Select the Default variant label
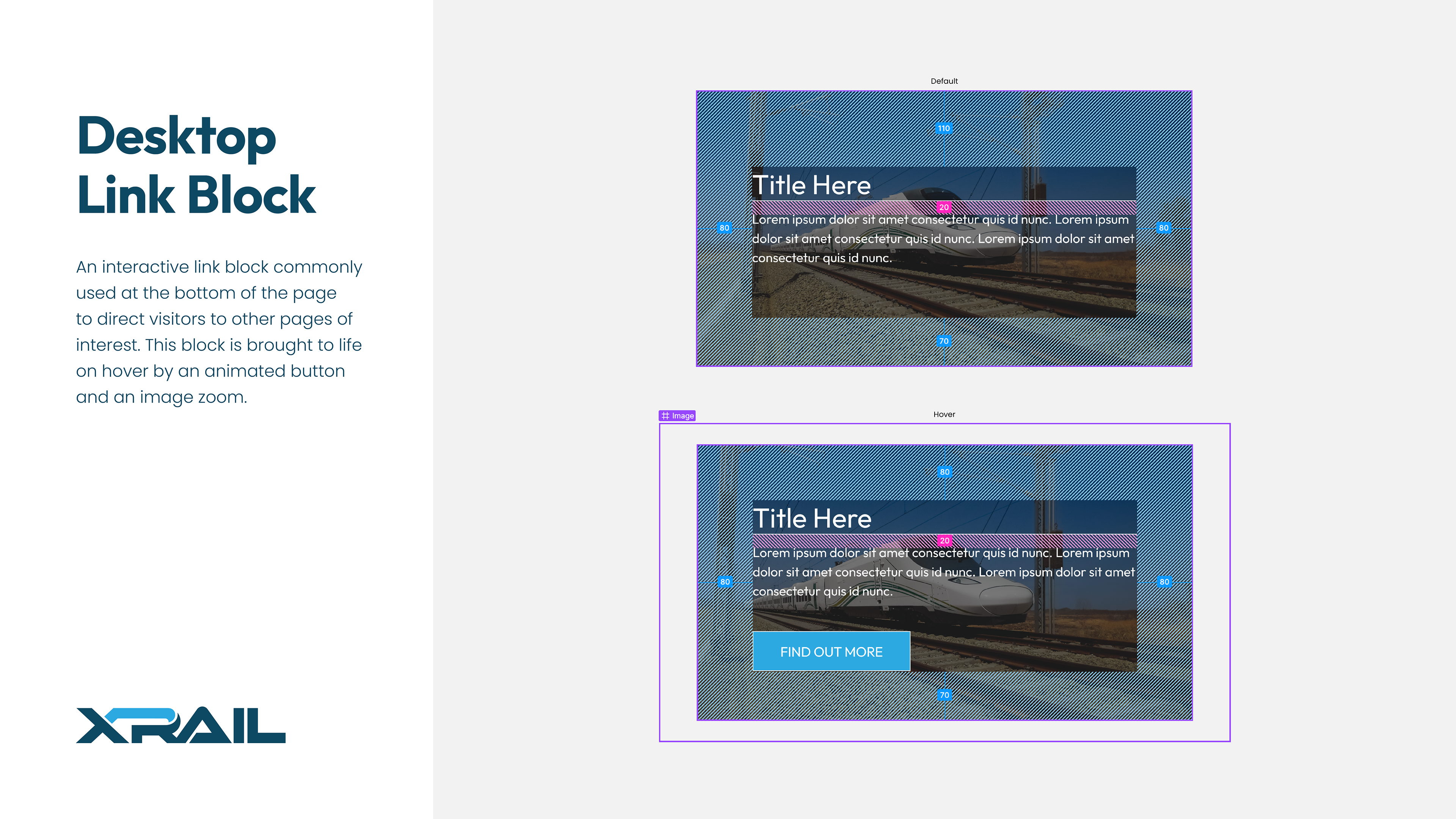The image size is (1456, 819). 944,82
